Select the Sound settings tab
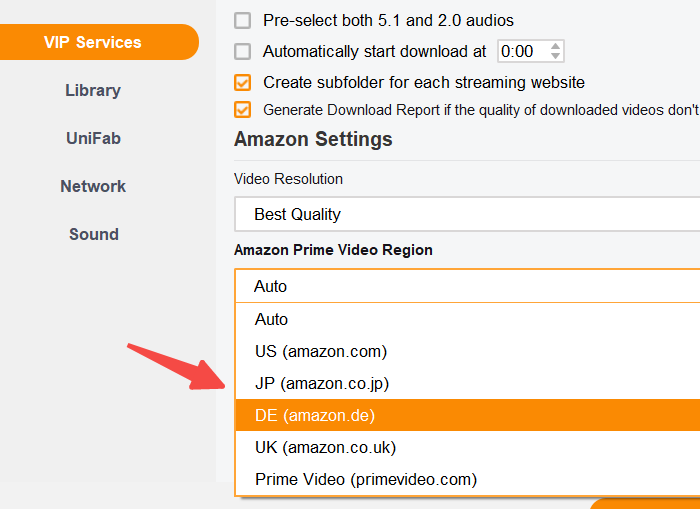 pos(93,234)
